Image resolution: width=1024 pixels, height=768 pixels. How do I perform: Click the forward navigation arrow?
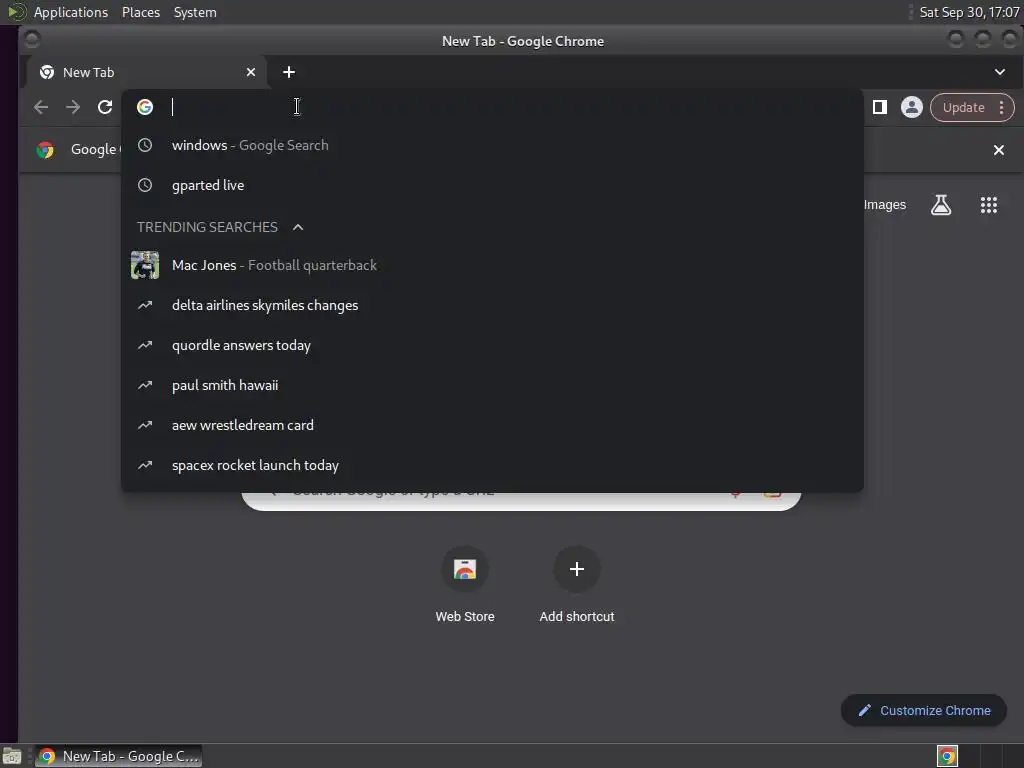[x=72, y=107]
